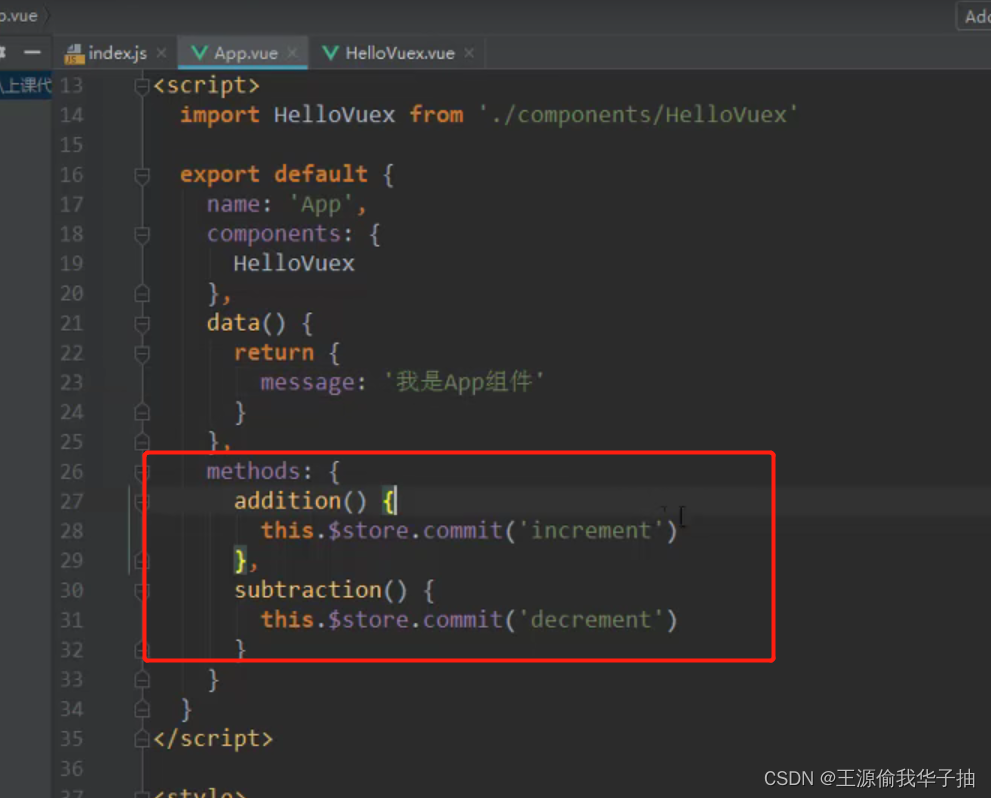
Task: Click the JS file icon on index.js tab
Action: pos(74,54)
